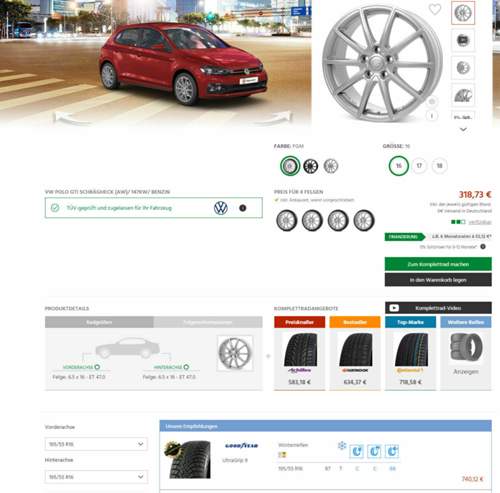Select wheel size 17
Screen dimensions: 500x493
click(419, 166)
